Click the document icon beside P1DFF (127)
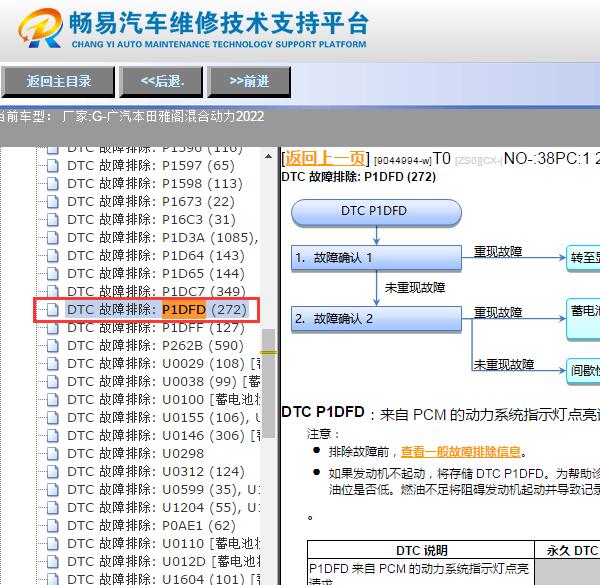The width and height of the screenshot is (600, 585). (52, 328)
